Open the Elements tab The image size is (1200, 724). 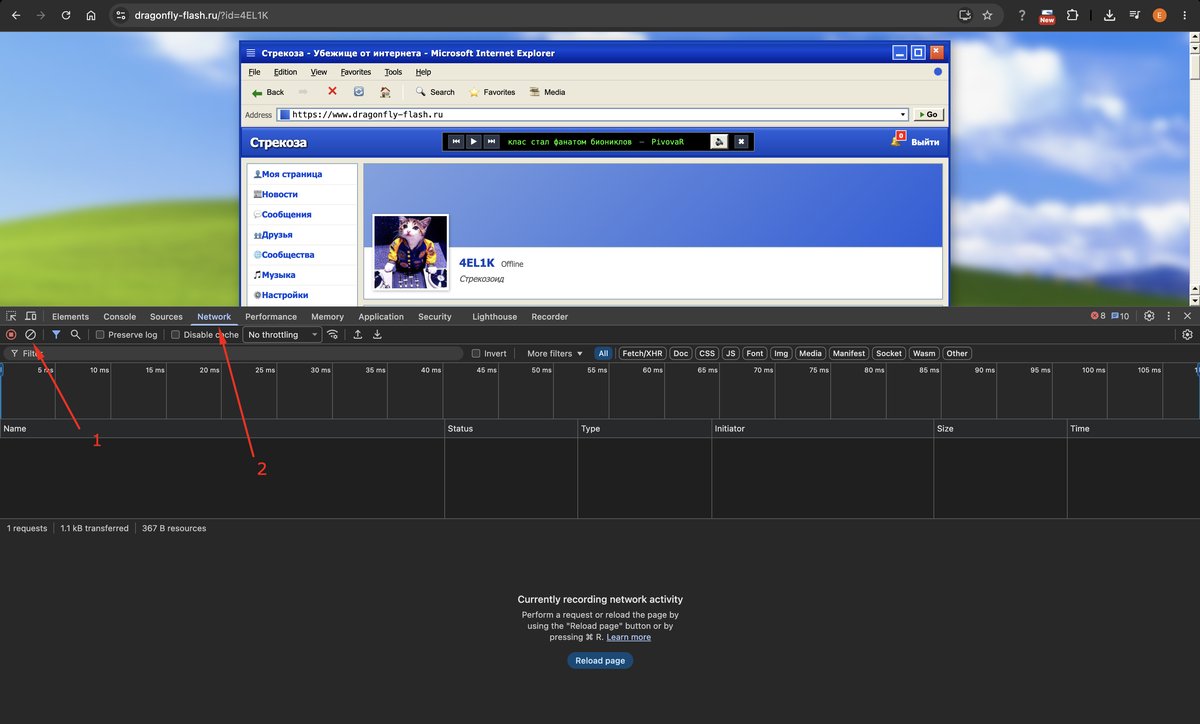click(x=70, y=317)
